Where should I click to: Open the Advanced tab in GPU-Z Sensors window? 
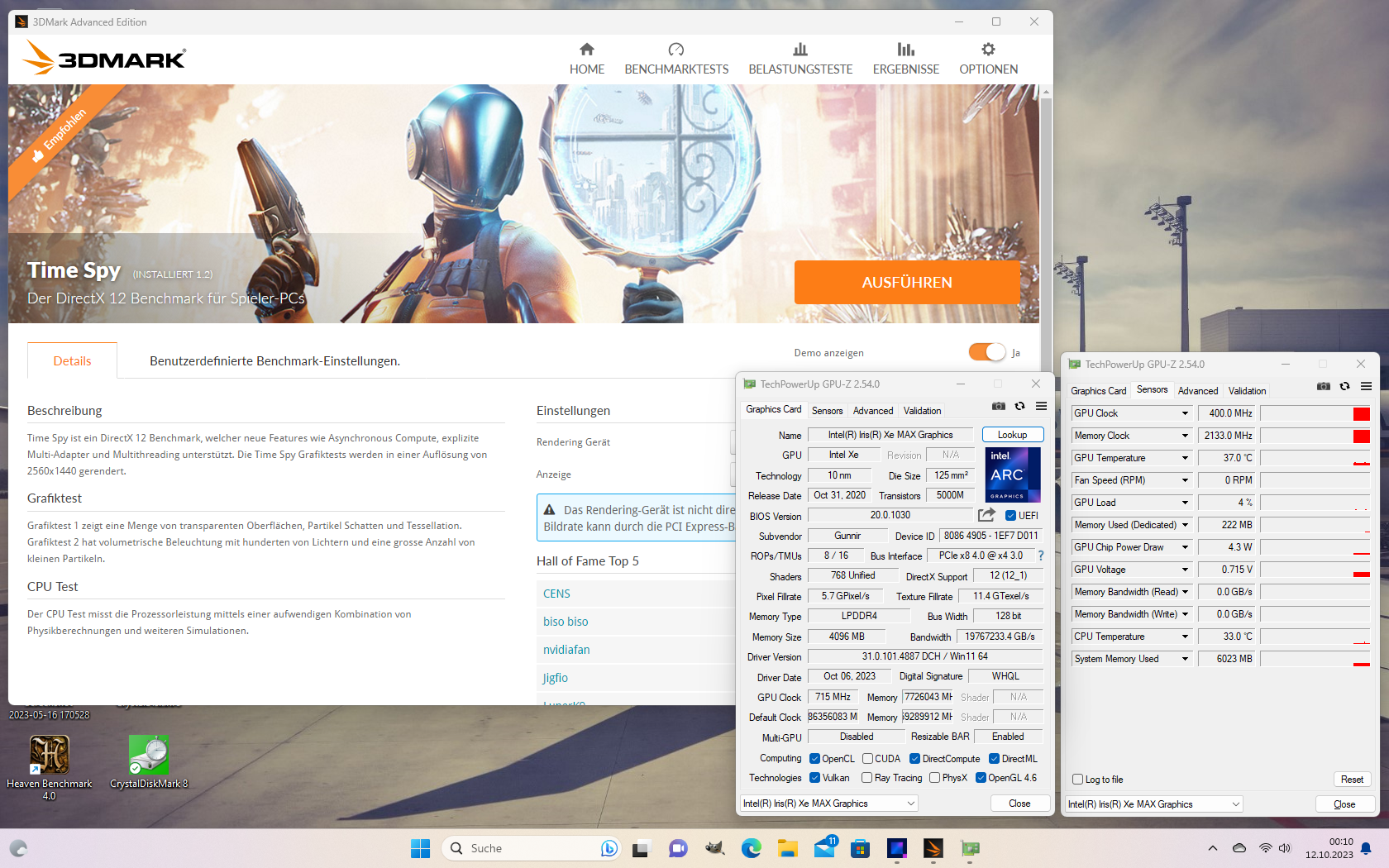pyautogui.click(x=1198, y=391)
